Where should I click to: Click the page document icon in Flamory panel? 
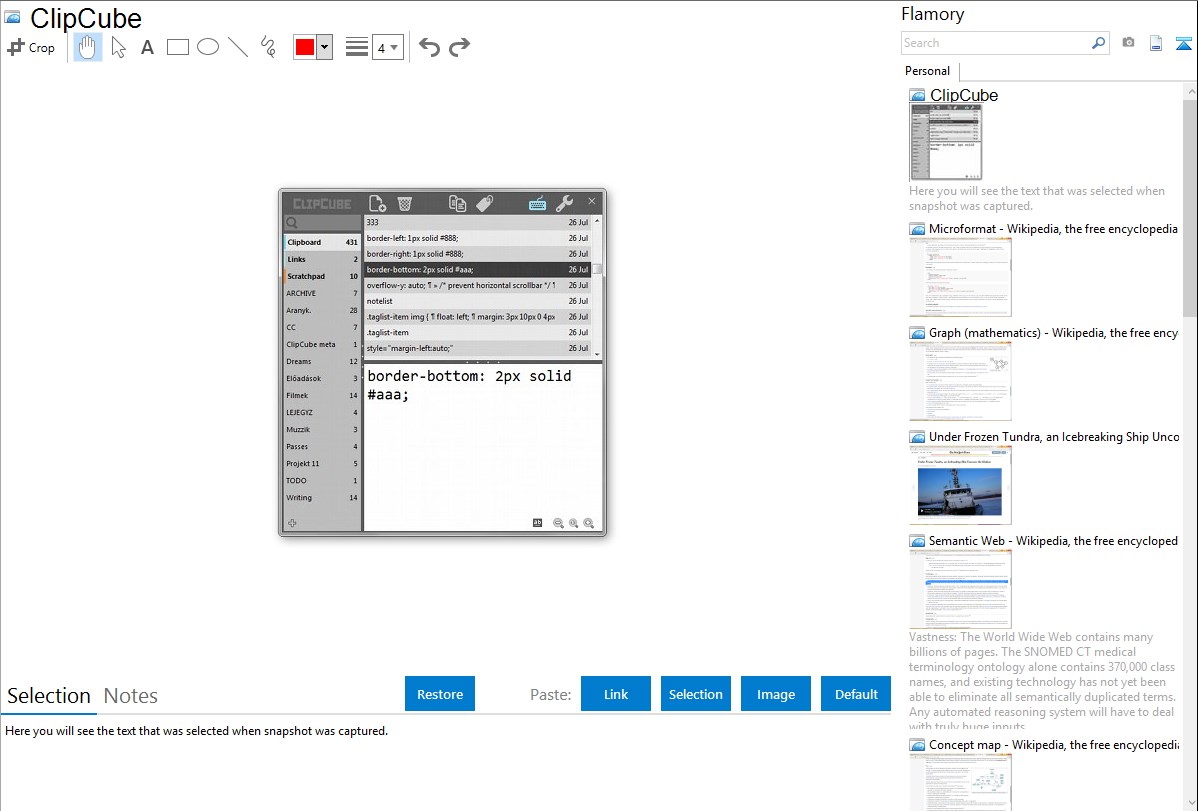coord(1156,44)
